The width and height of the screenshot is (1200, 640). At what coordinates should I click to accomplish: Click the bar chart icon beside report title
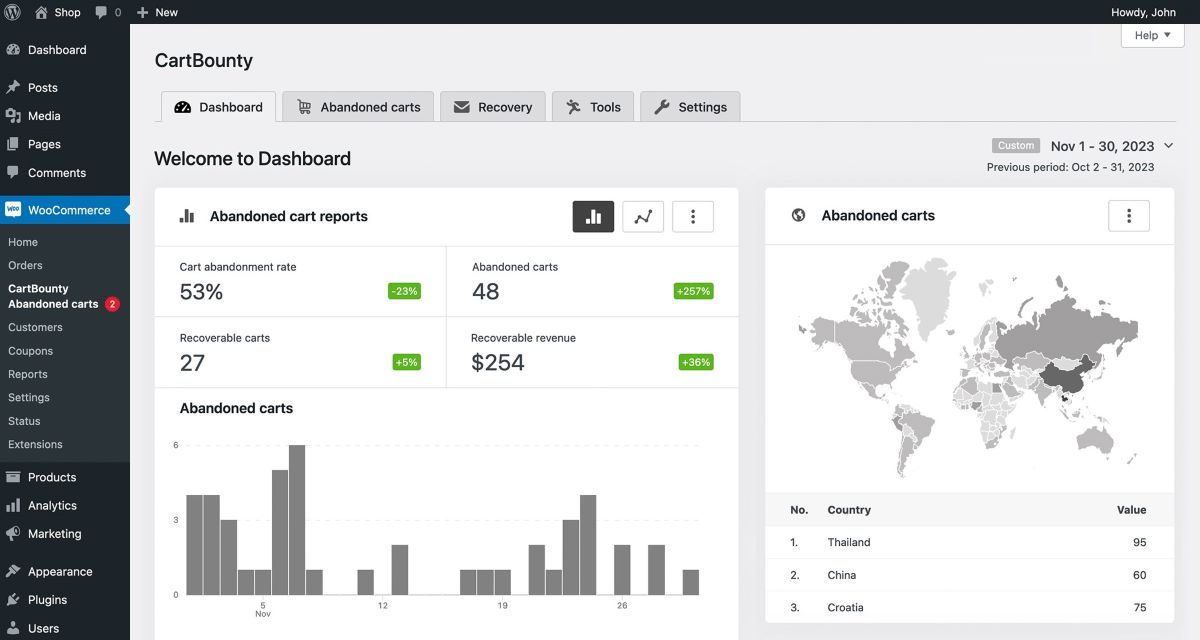tap(187, 216)
